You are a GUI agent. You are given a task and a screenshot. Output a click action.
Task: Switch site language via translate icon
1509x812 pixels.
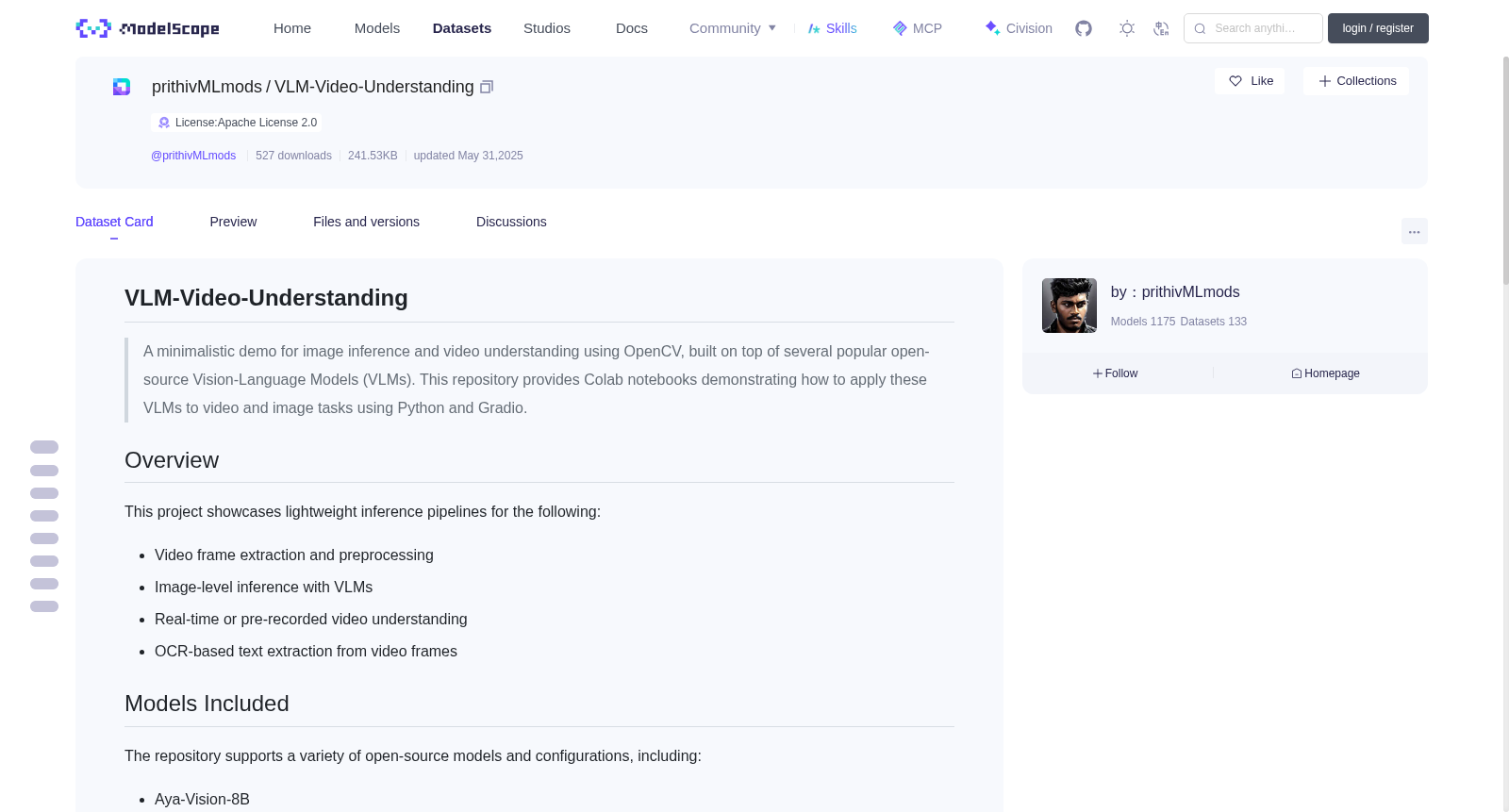pos(1161,28)
